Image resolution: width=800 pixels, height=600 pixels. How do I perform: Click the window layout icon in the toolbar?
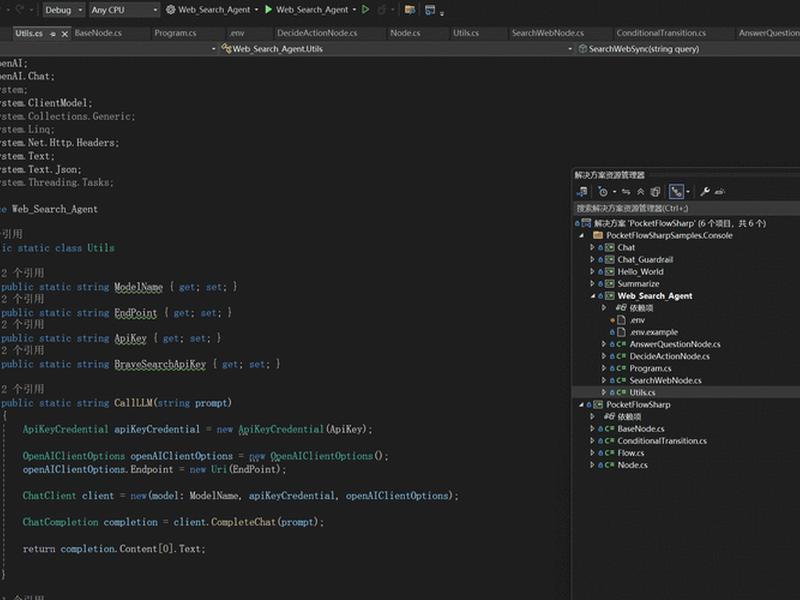(430, 10)
